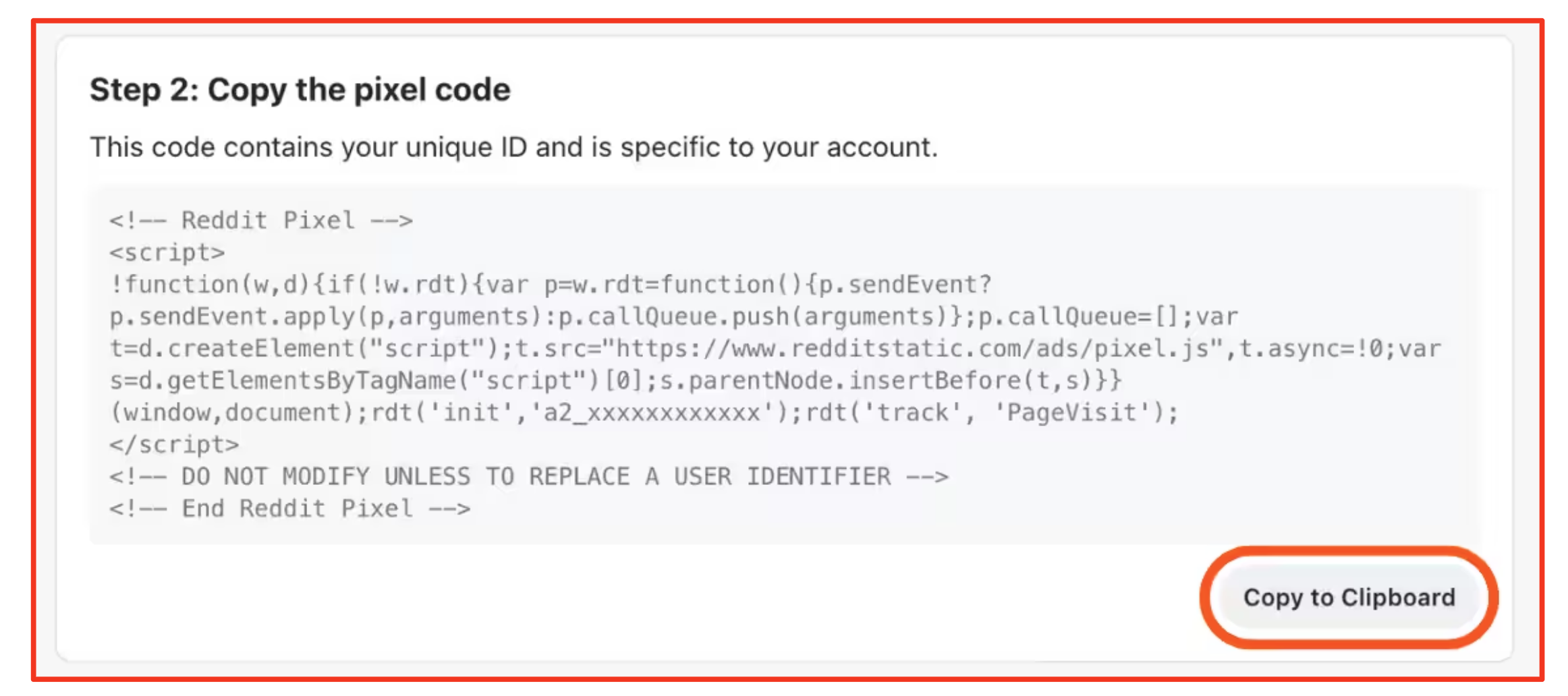The width and height of the screenshot is (1568, 696).
Task: Click the 'a2_xxxxxxxxxxx' pixel ID
Action: 652,413
